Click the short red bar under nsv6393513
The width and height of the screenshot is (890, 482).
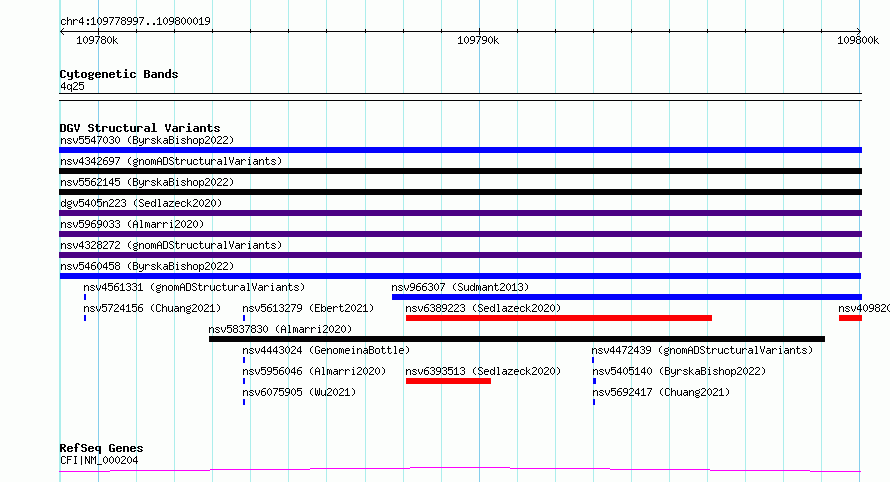(x=448, y=381)
